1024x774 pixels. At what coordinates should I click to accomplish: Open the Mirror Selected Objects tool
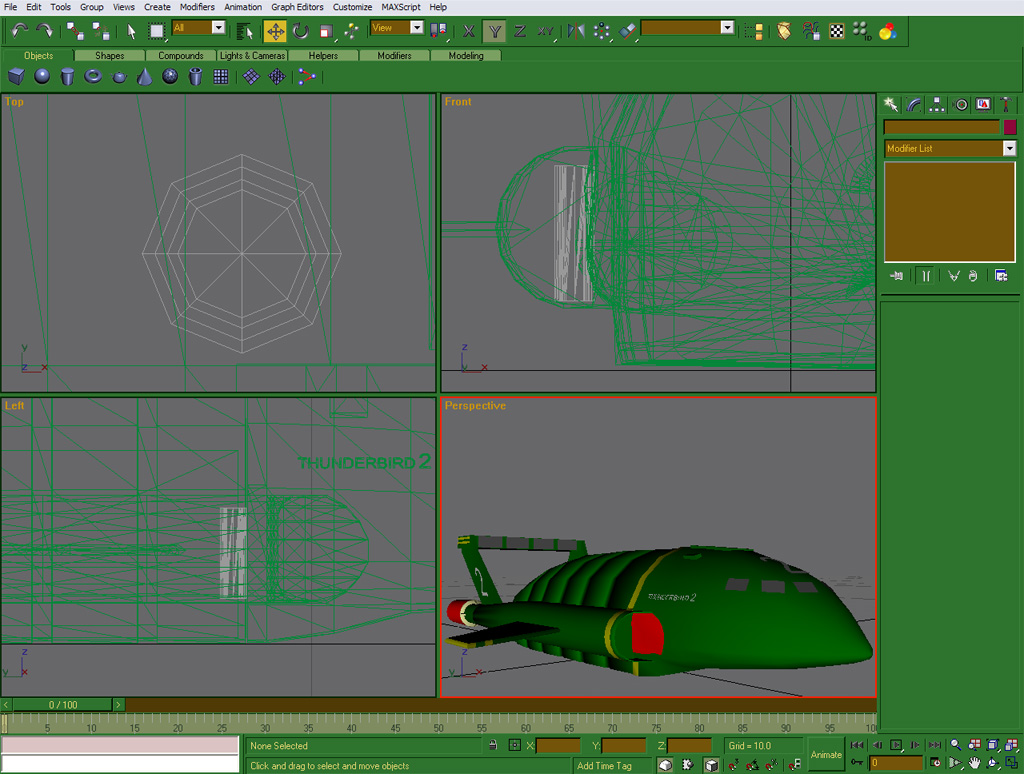(576, 31)
